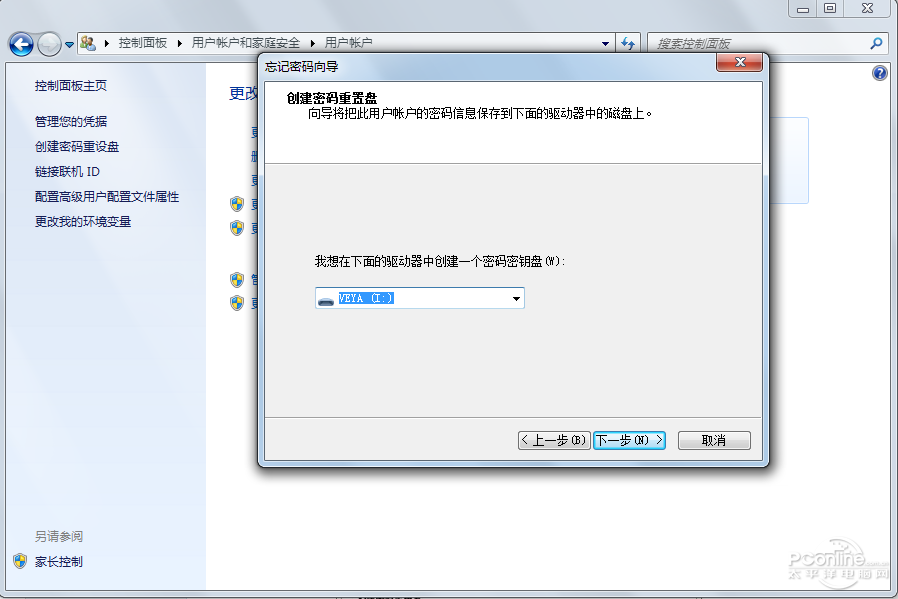This screenshot has width=898, height=599.
Task: Open 链接联机 ID link
Action: (x=67, y=172)
